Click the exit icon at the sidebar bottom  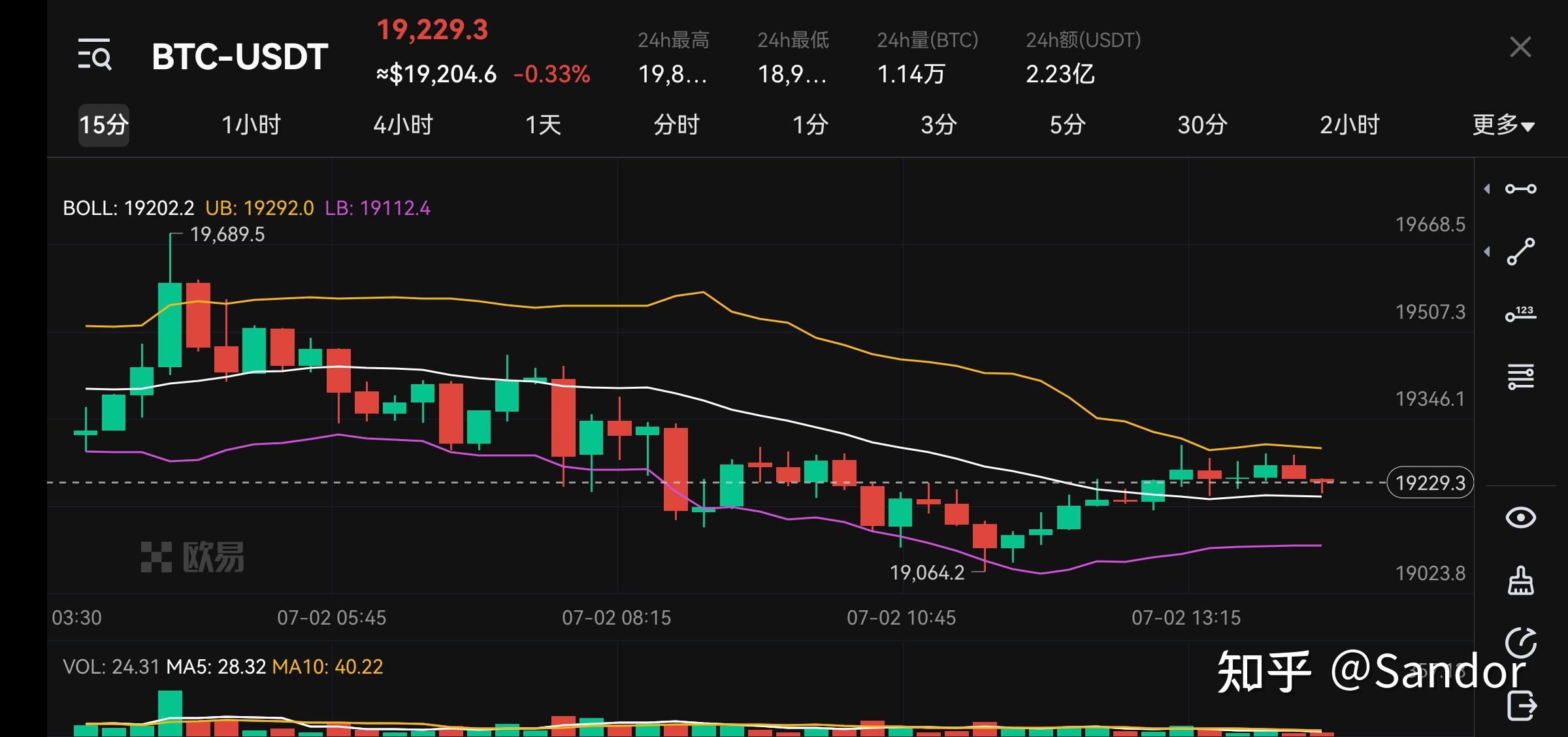tap(1521, 706)
